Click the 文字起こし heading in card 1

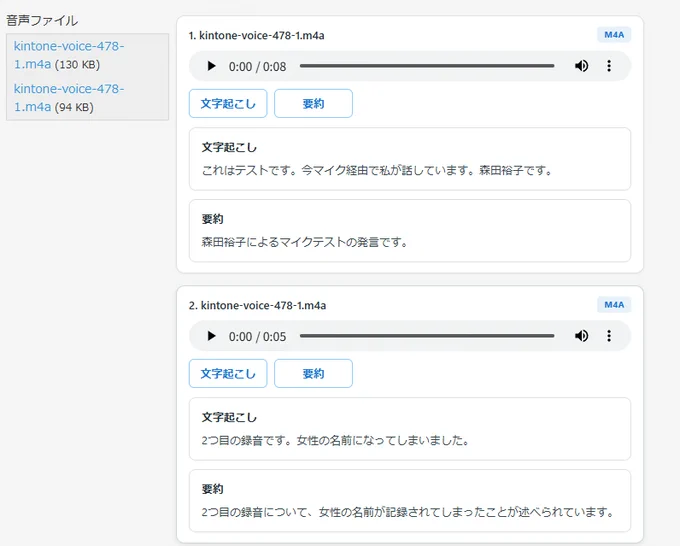coord(229,147)
